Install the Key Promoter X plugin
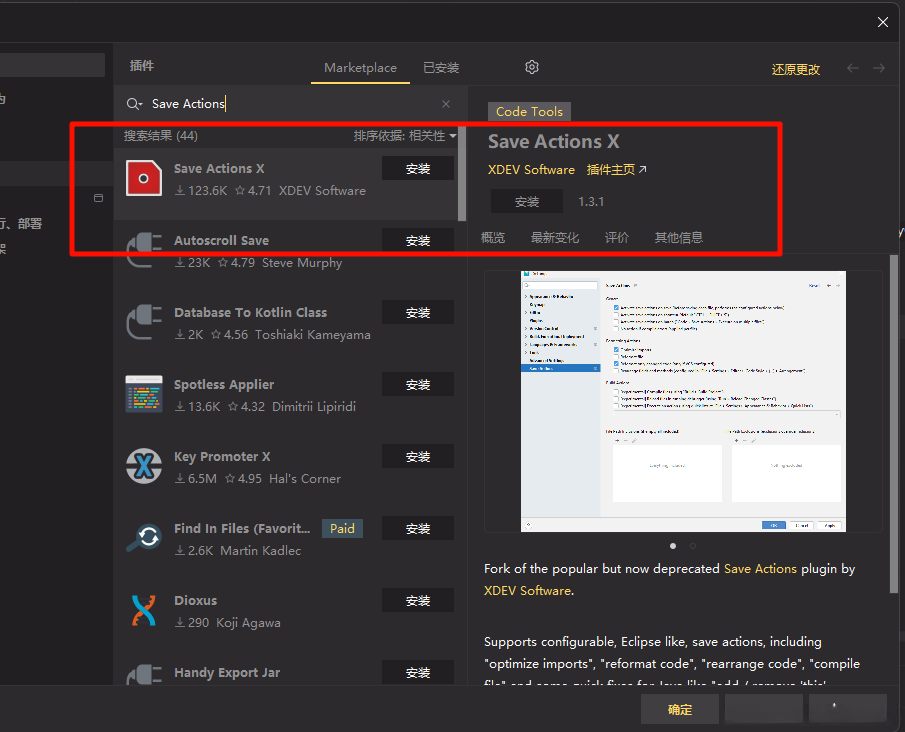Viewport: 905px width, 732px height. click(418, 457)
